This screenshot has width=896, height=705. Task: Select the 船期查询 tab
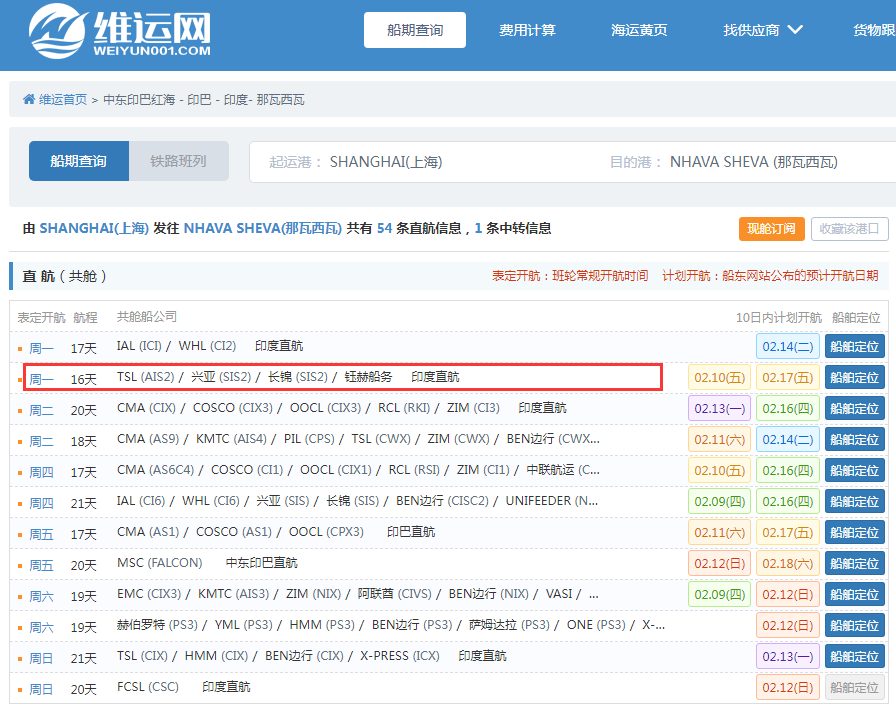coord(78,160)
